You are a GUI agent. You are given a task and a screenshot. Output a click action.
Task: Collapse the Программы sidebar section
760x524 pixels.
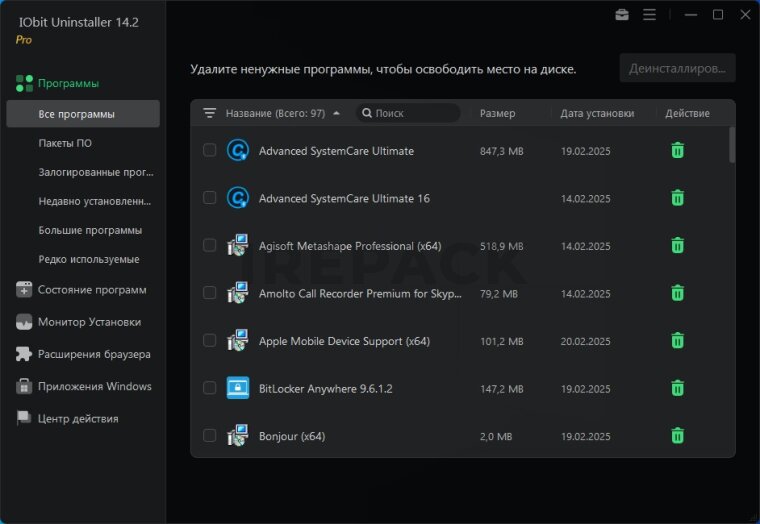[68, 83]
